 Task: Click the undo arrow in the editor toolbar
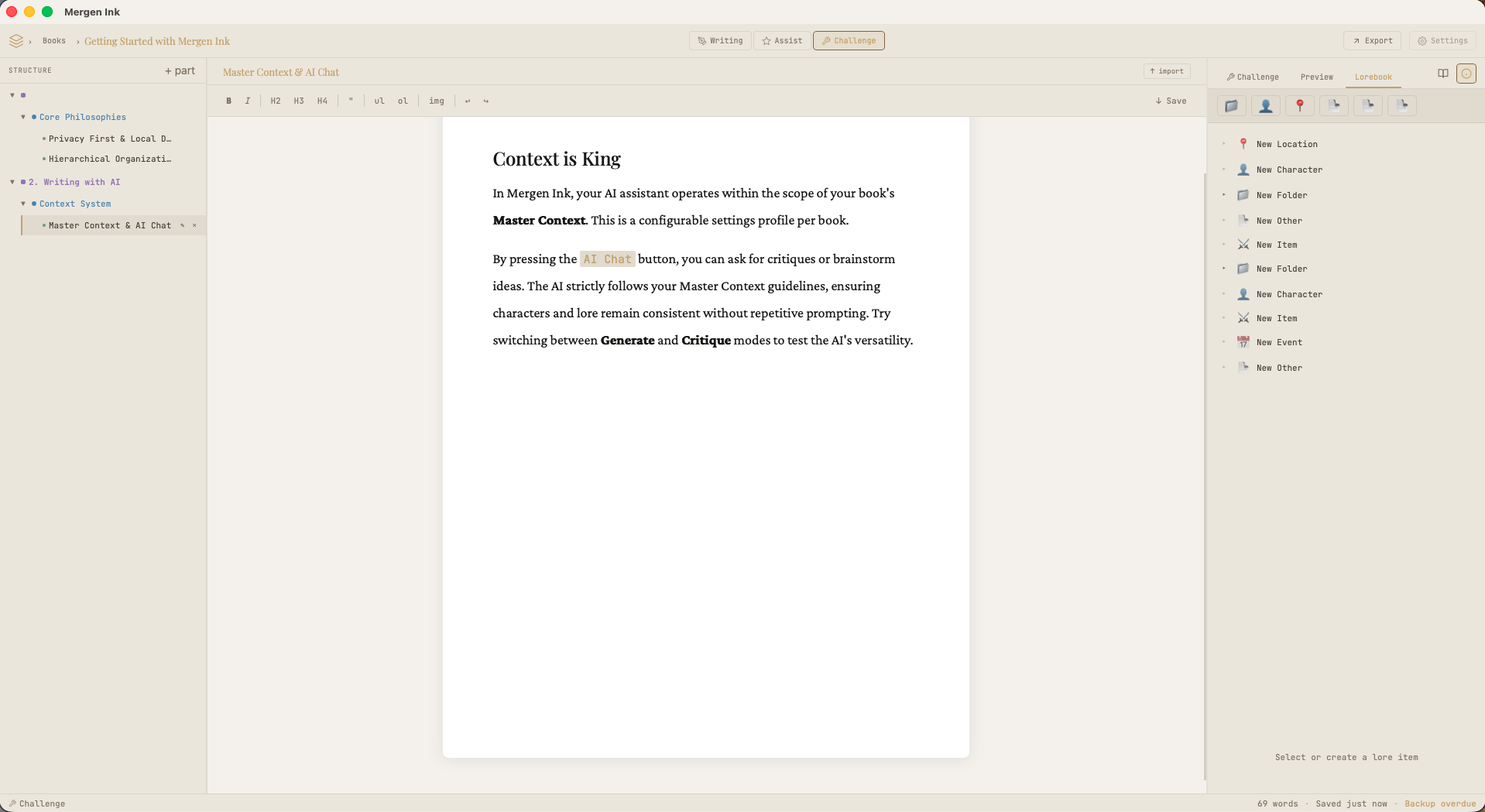click(x=467, y=101)
